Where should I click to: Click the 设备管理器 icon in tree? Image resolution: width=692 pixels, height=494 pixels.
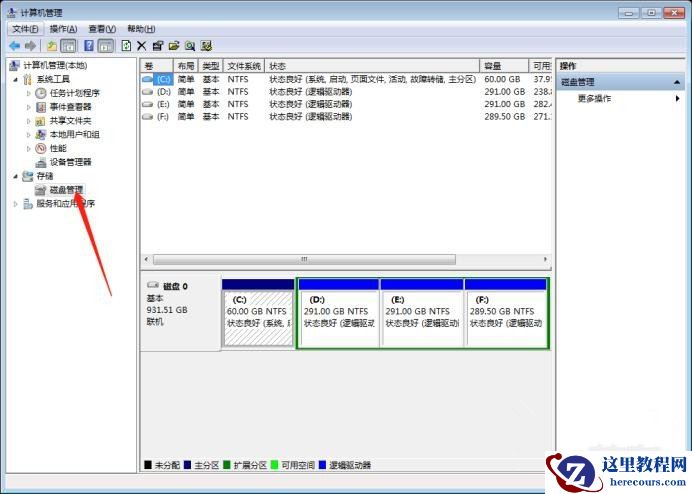pos(41,162)
